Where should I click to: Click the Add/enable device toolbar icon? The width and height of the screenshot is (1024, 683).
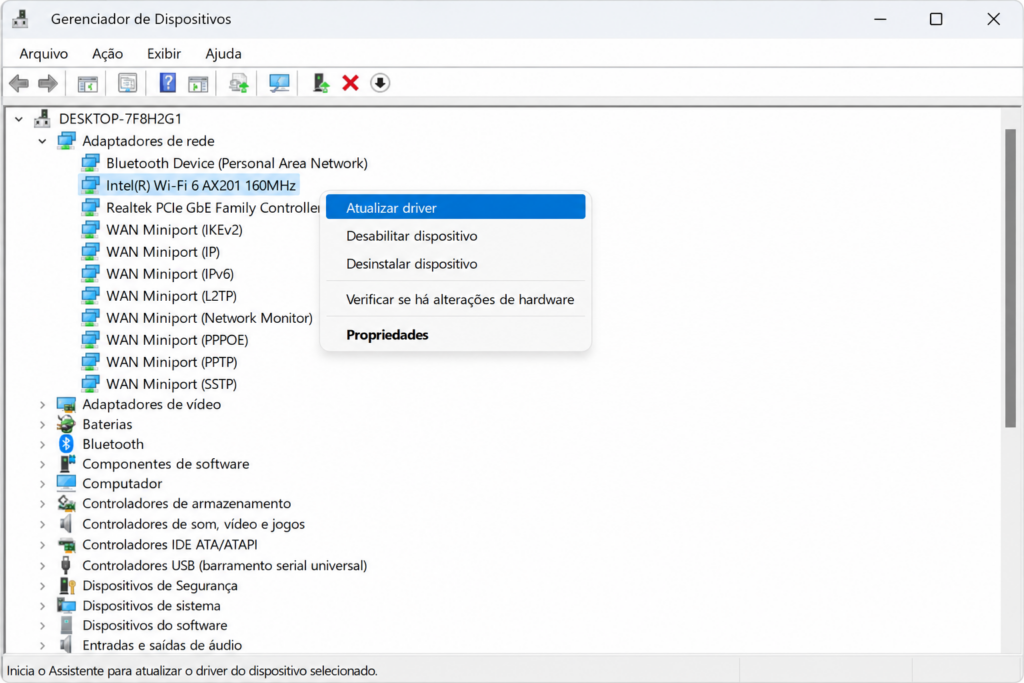[321, 83]
